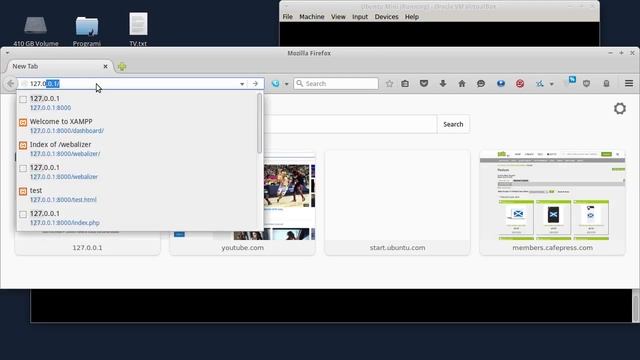The image size is (640, 360).
Task: Choose the test.html suggestion
Action: click(137, 195)
